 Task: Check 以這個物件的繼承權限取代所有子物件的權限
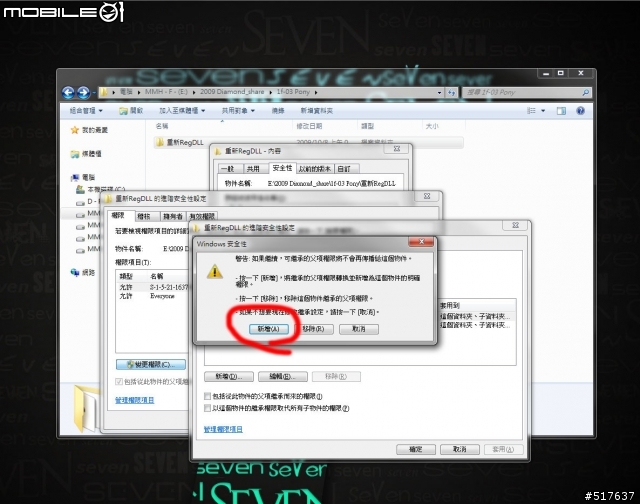[x=207, y=408]
